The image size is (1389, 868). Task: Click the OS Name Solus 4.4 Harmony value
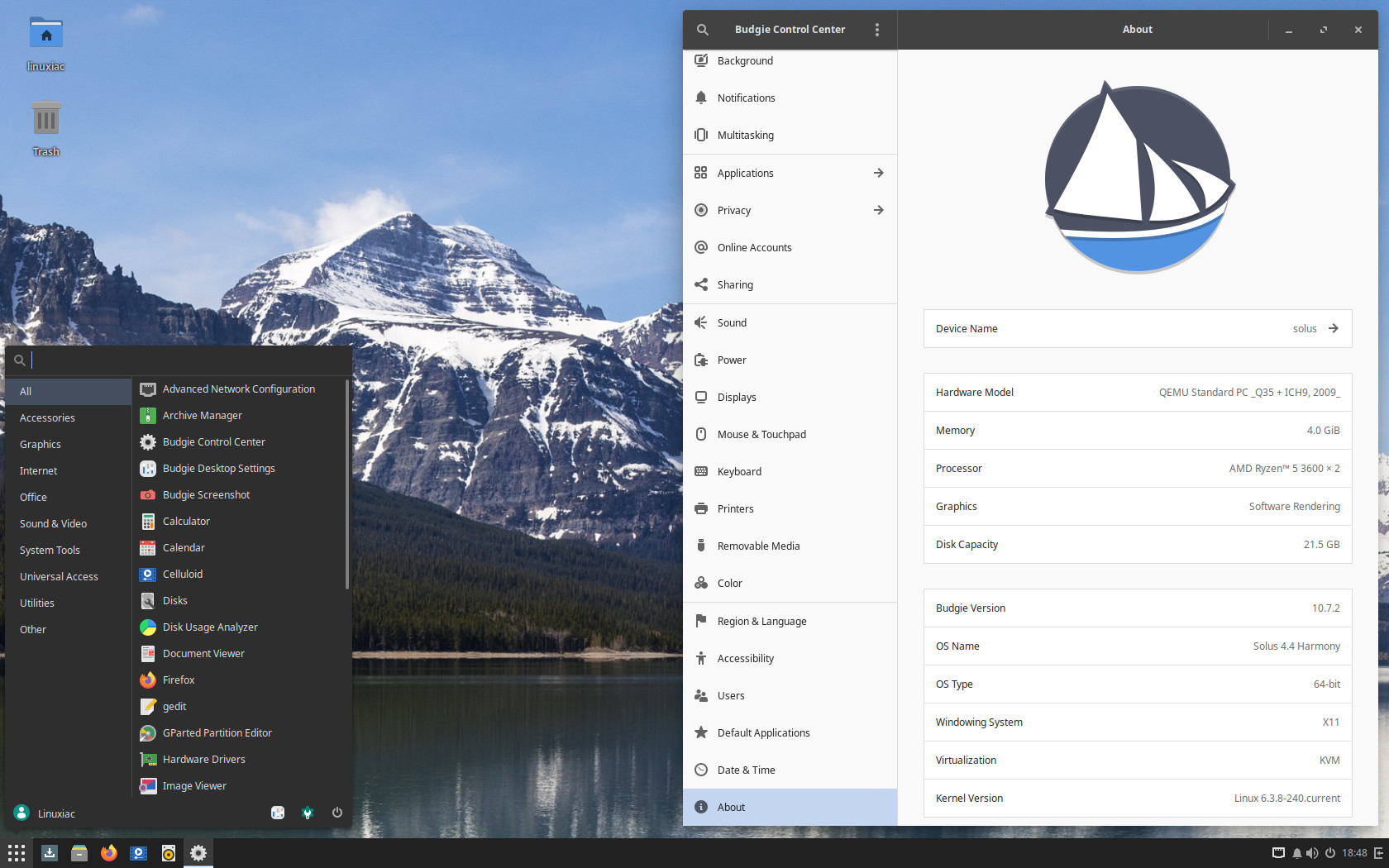point(1296,646)
